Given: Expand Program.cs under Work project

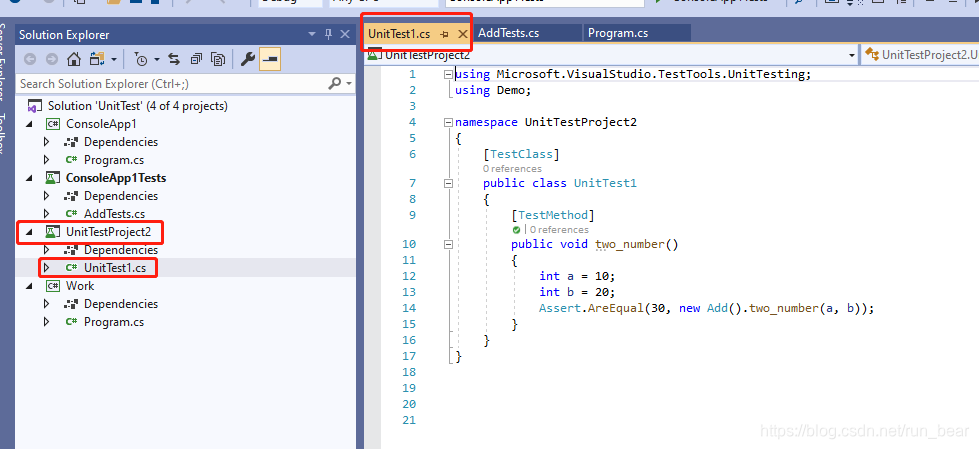Looking at the screenshot, I should click(x=46, y=322).
